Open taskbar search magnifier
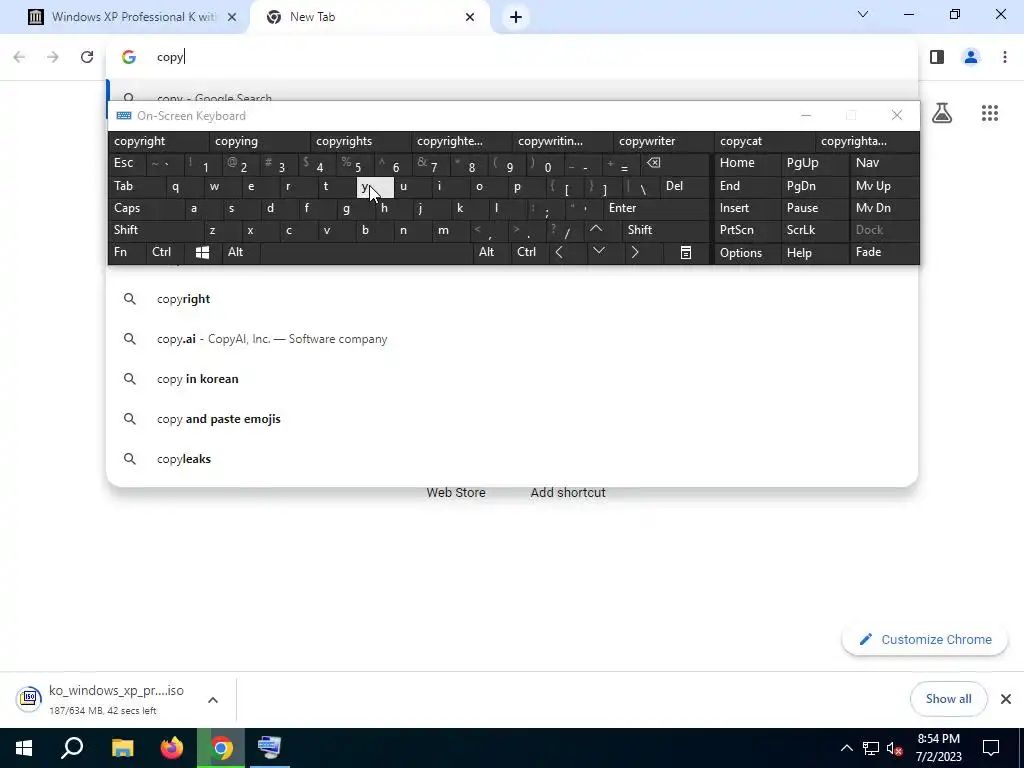Image resolution: width=1024 pixels, height=768 pixels. (72, 748)
